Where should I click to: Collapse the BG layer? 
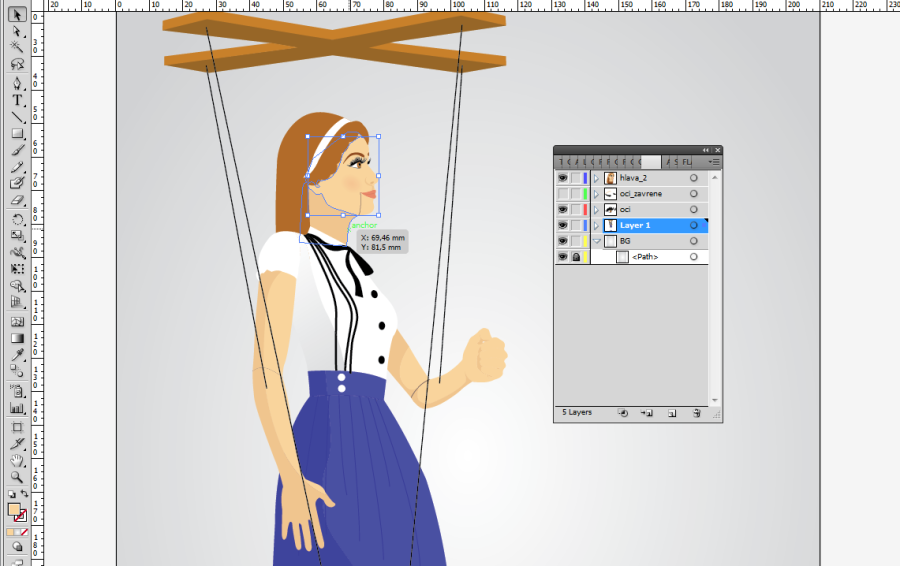(x=596, y=242)
